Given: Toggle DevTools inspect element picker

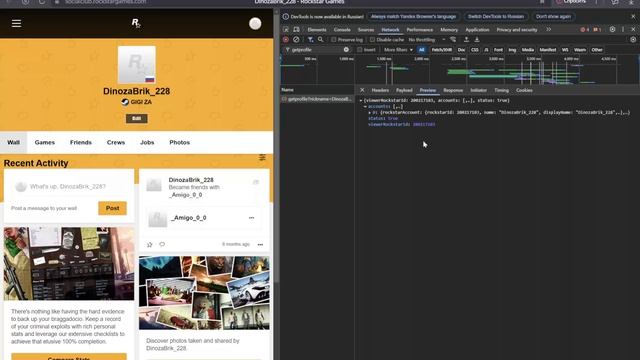Looking at the screenshot, I should (286, 30).
